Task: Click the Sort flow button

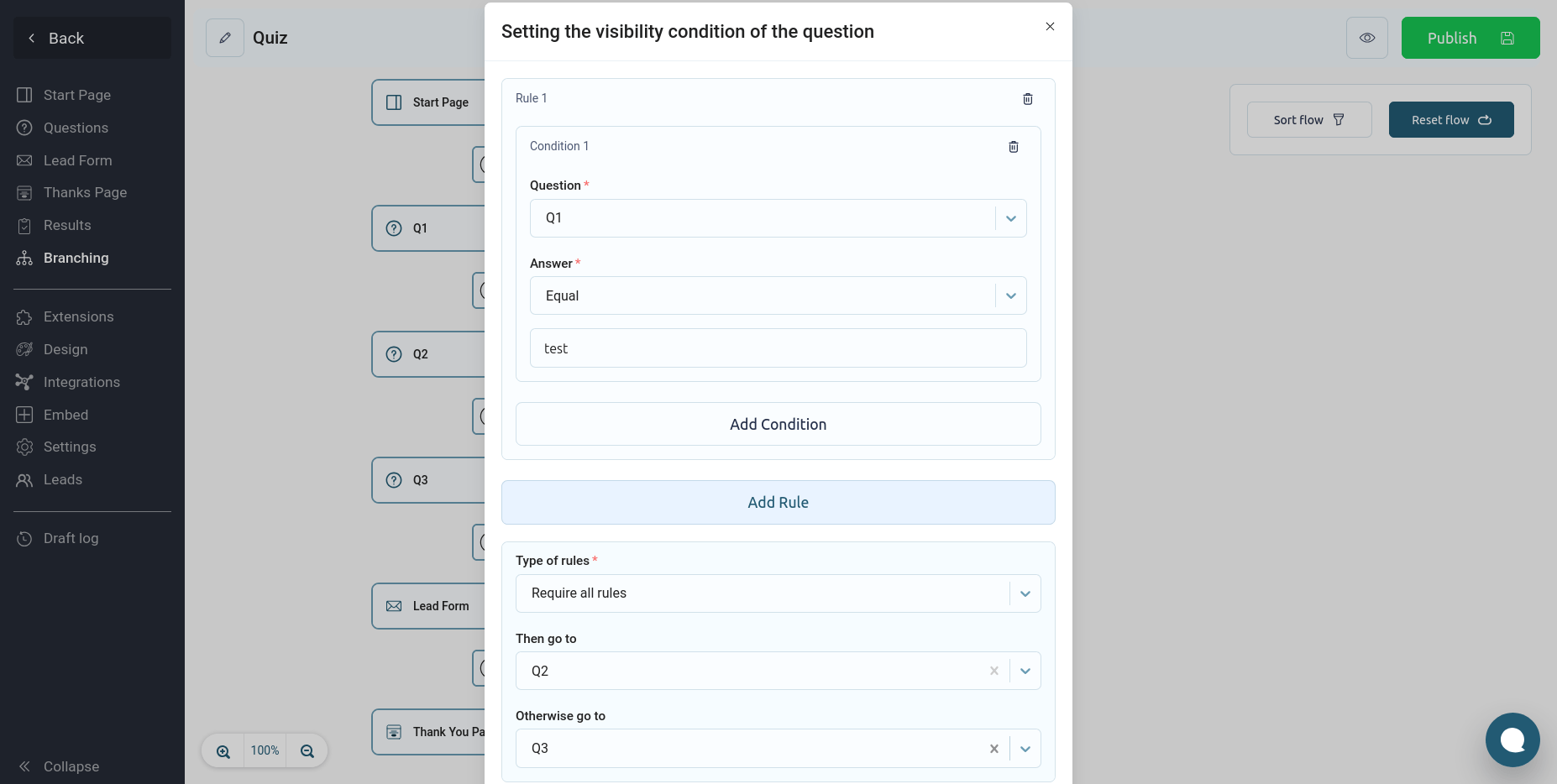Action: coord(1309,120)
